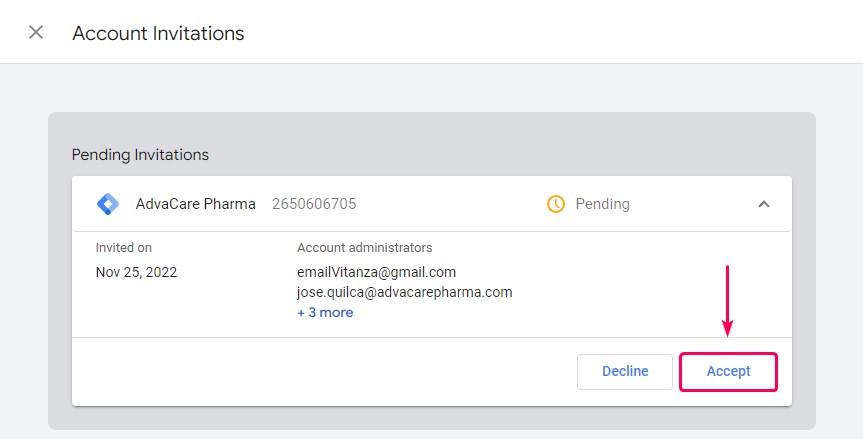Click the red arrow pointing at Accept
Screen dimensions: 863x439
[x=728, y=301]
